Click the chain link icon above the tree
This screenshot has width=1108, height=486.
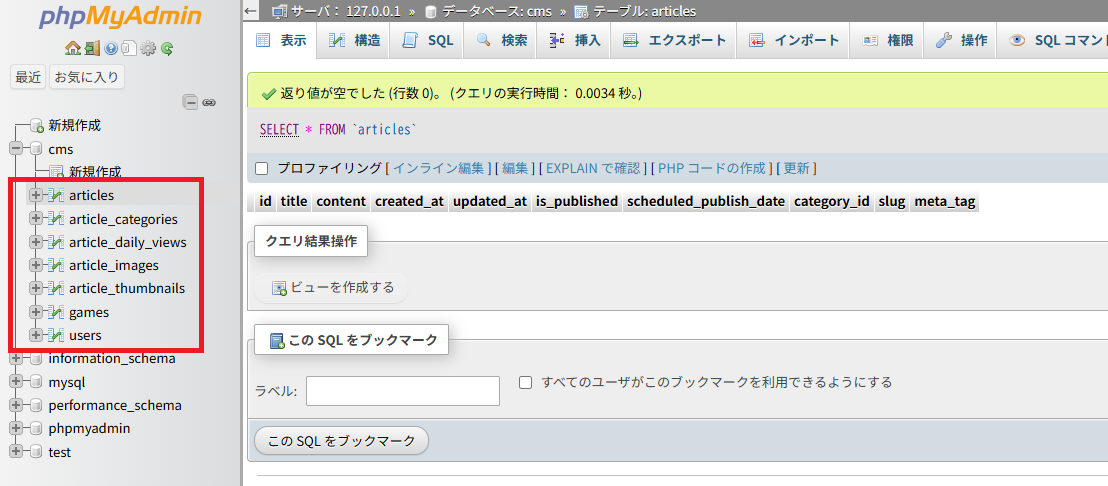tap(209, 102)
